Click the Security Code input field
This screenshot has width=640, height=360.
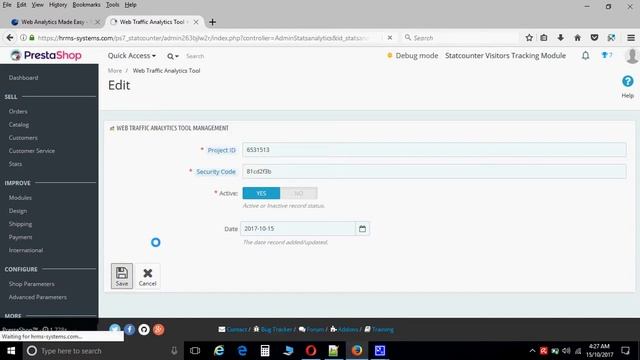click(434, 171)
